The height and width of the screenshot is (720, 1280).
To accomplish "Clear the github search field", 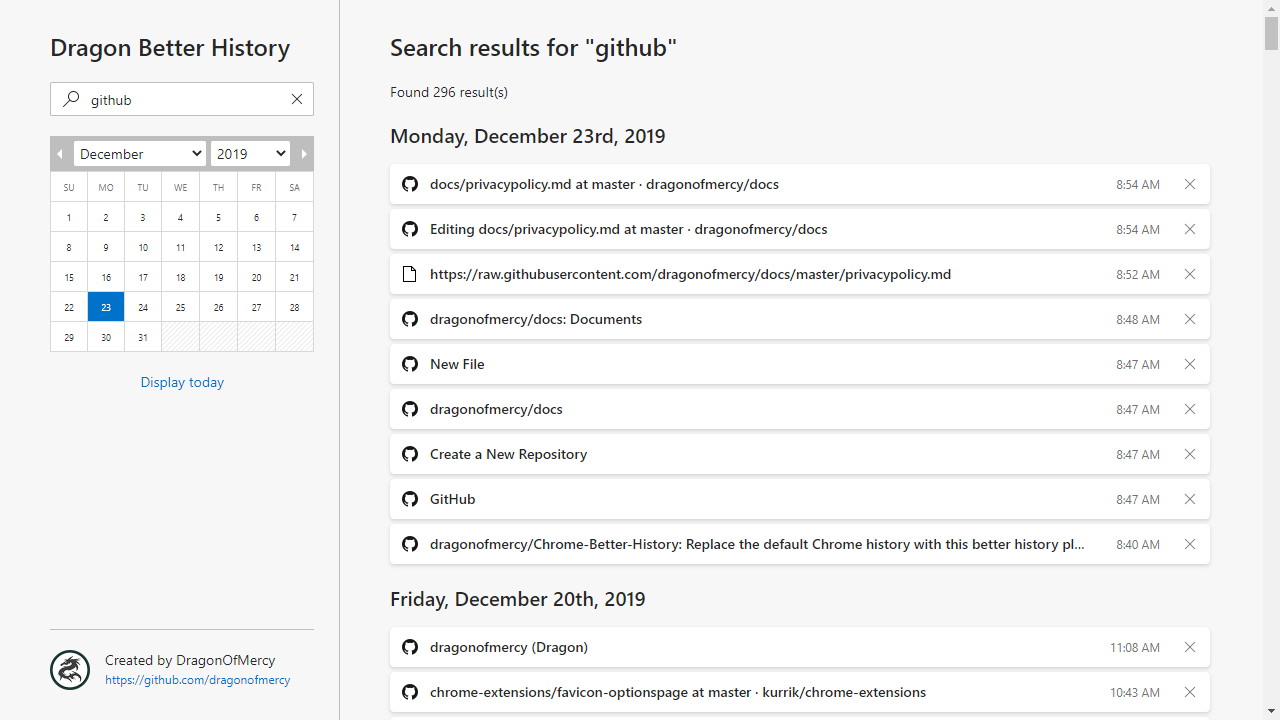I will (x=297, y=99).
